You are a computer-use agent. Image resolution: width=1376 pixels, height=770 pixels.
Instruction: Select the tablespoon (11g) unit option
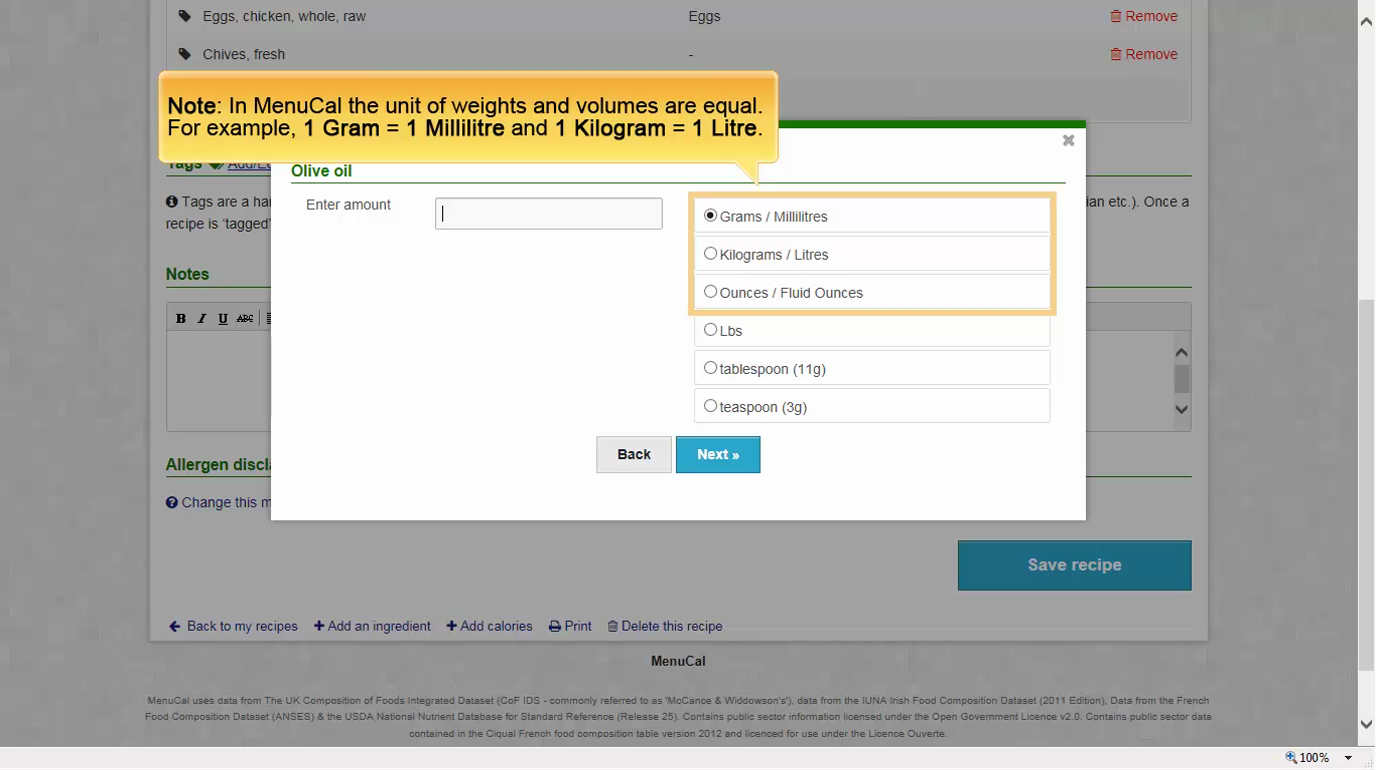pyautogui.click(x=710, y=367)
